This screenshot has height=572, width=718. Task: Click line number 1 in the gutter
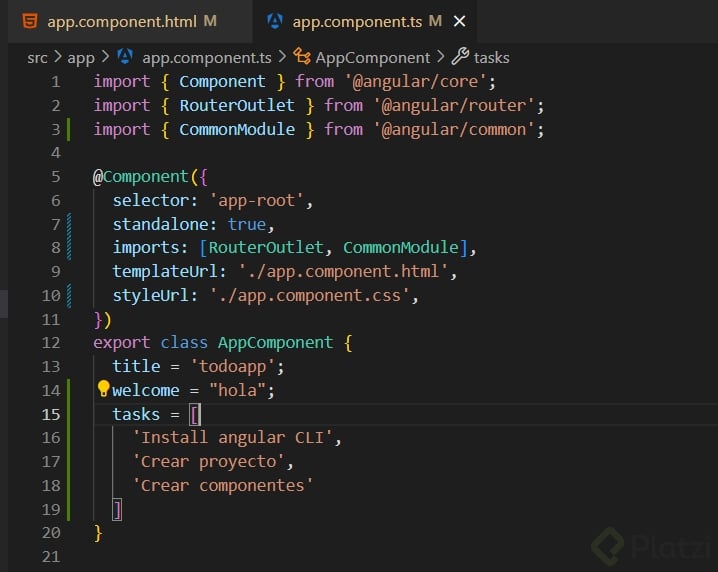tap(55, 82)
